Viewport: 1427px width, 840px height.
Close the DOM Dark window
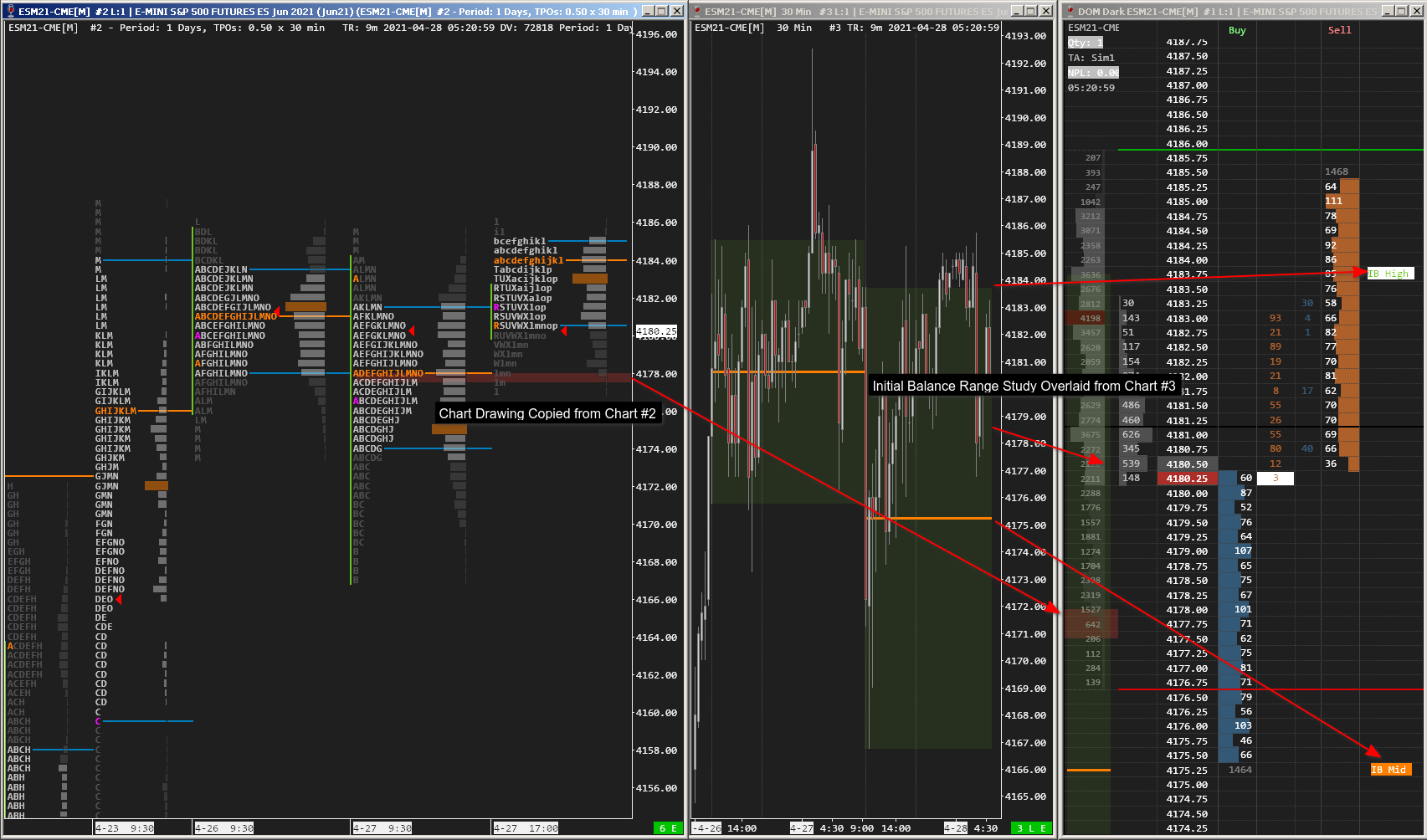click(1415, 11)
